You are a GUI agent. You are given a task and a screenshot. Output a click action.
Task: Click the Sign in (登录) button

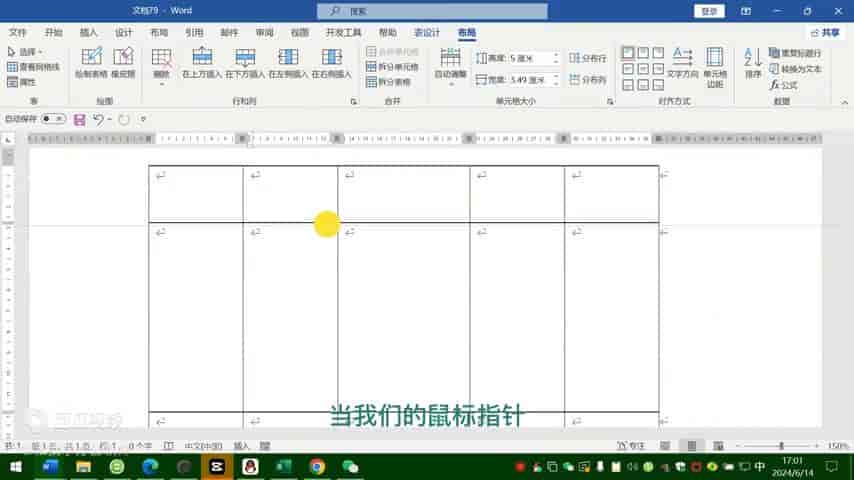[x=709, y=11]
